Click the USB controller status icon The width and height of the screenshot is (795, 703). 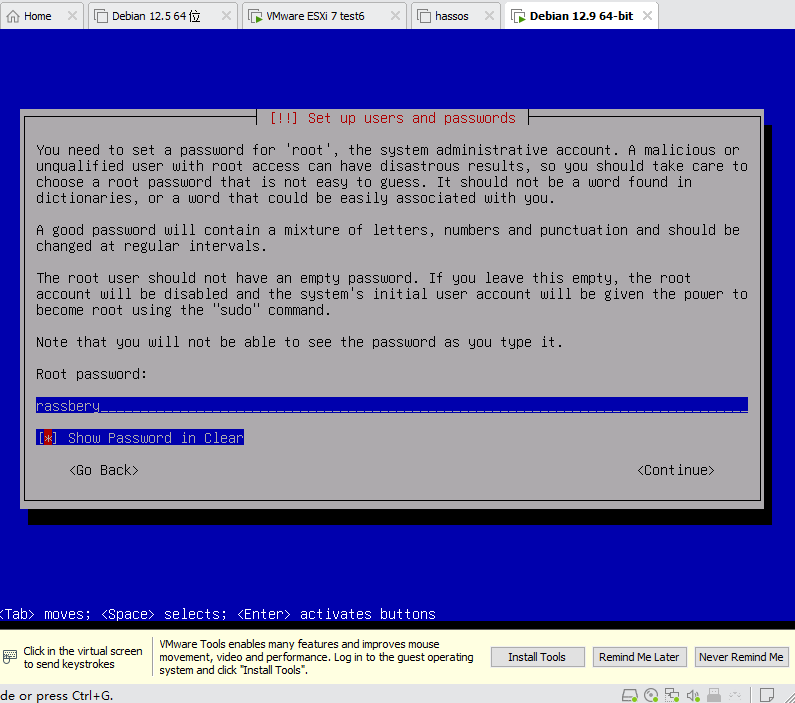tap(714, 695)
